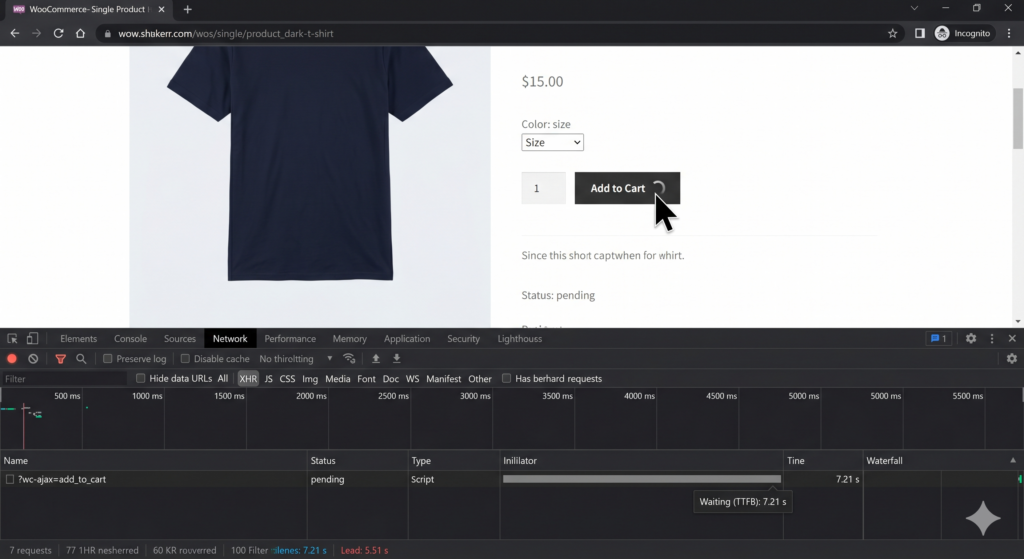Enable the Disable cache checkbox

pos(185,359)
